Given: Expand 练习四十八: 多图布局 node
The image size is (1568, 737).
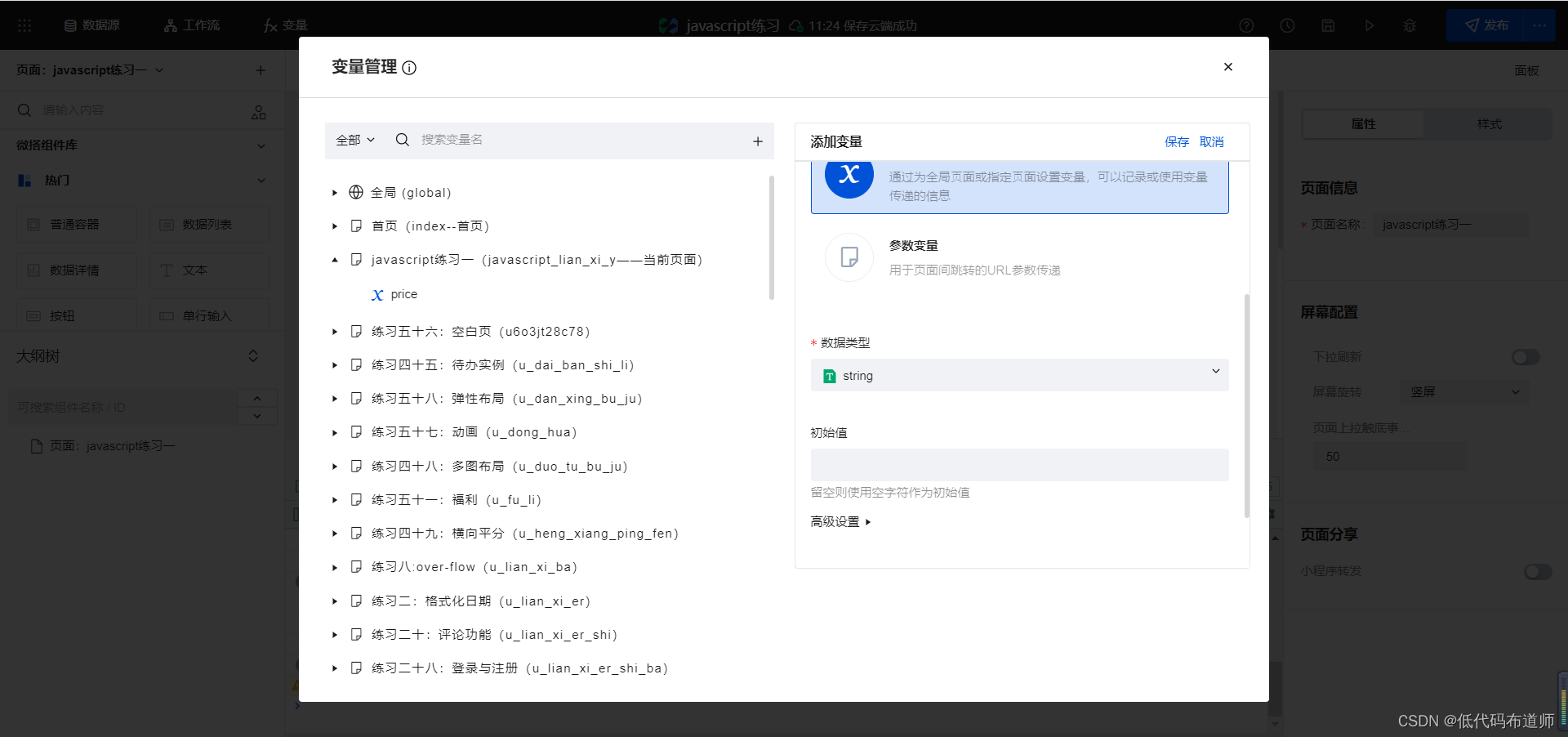Looking at the screenshot, I should [x=335, y=467].
